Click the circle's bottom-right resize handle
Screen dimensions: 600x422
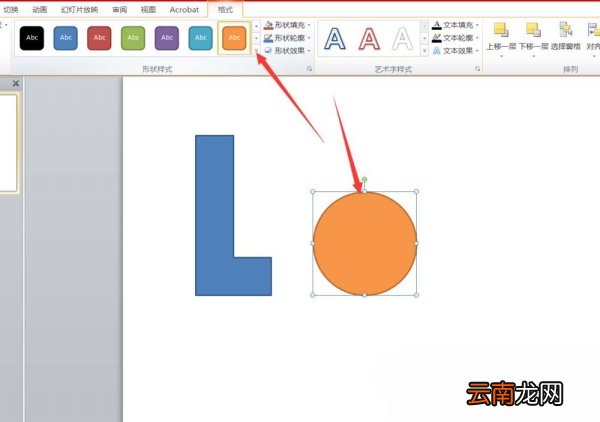click(416, 295)
